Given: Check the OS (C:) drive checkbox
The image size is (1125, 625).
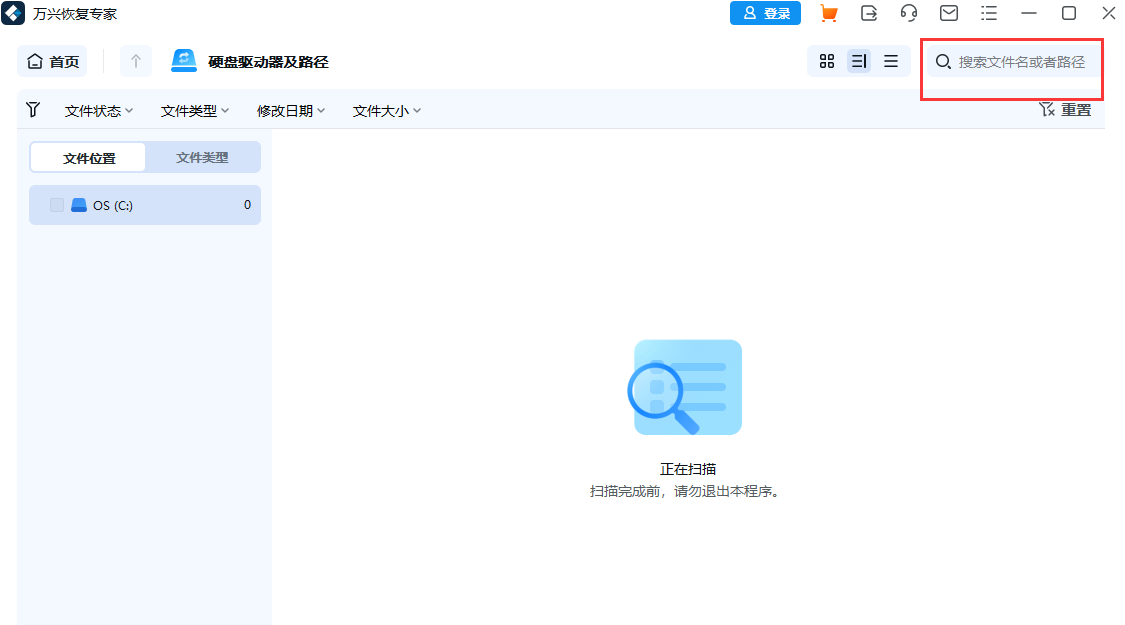Looking at the screenshot, I should (x=56, y=204).
